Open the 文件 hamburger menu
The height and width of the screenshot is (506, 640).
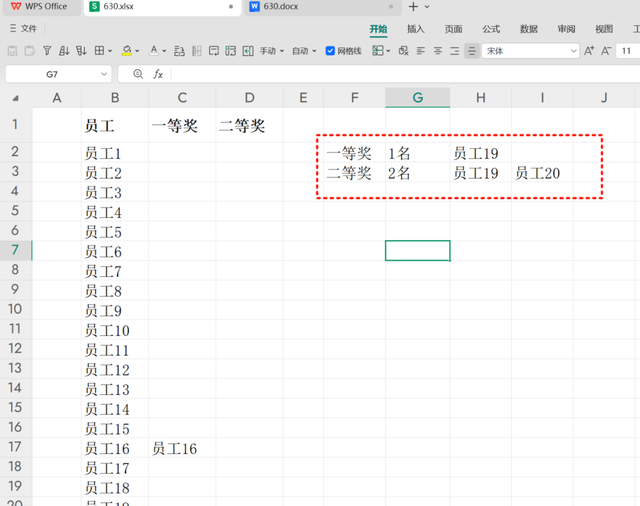coord(23,28)
